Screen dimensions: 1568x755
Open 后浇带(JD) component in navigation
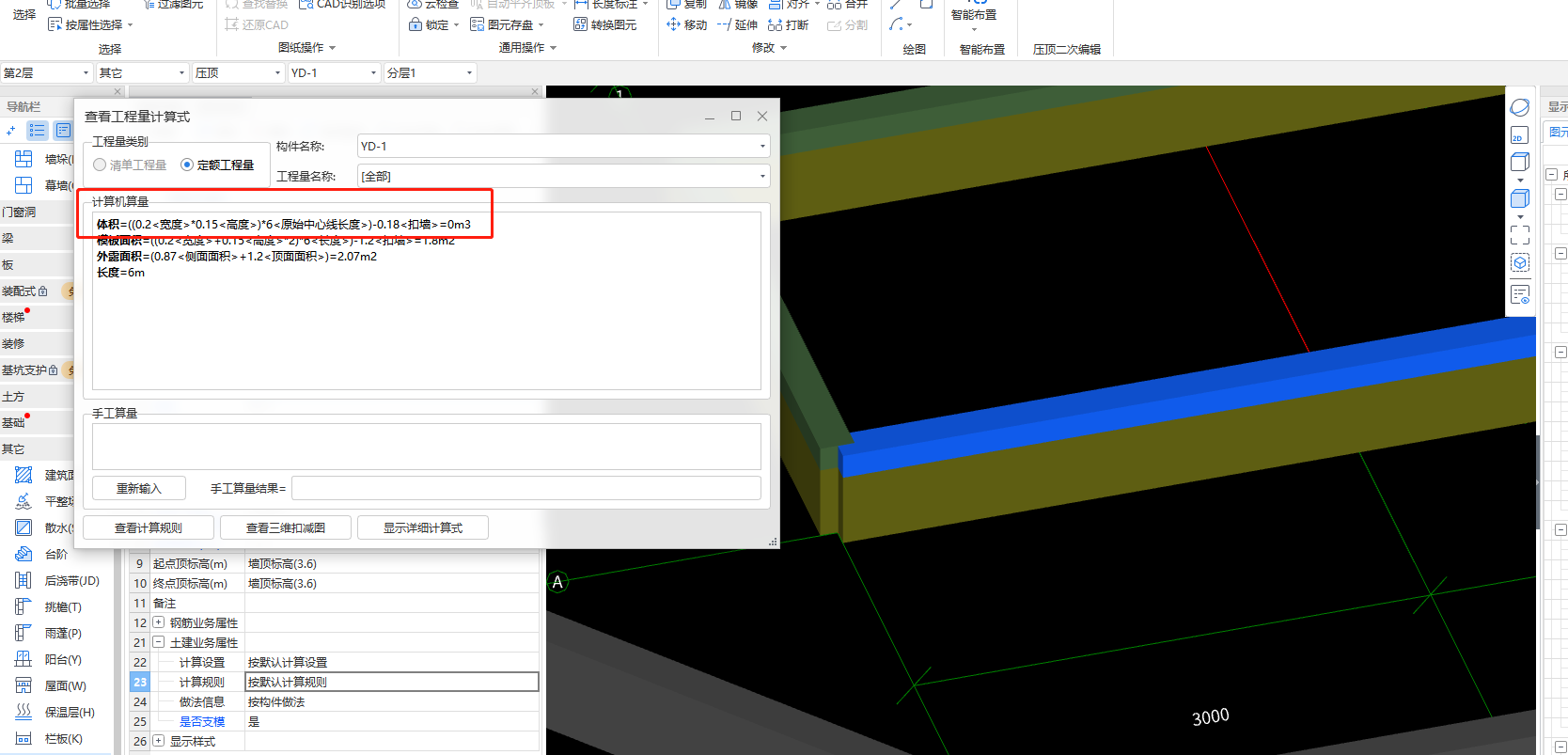point(71,580)
